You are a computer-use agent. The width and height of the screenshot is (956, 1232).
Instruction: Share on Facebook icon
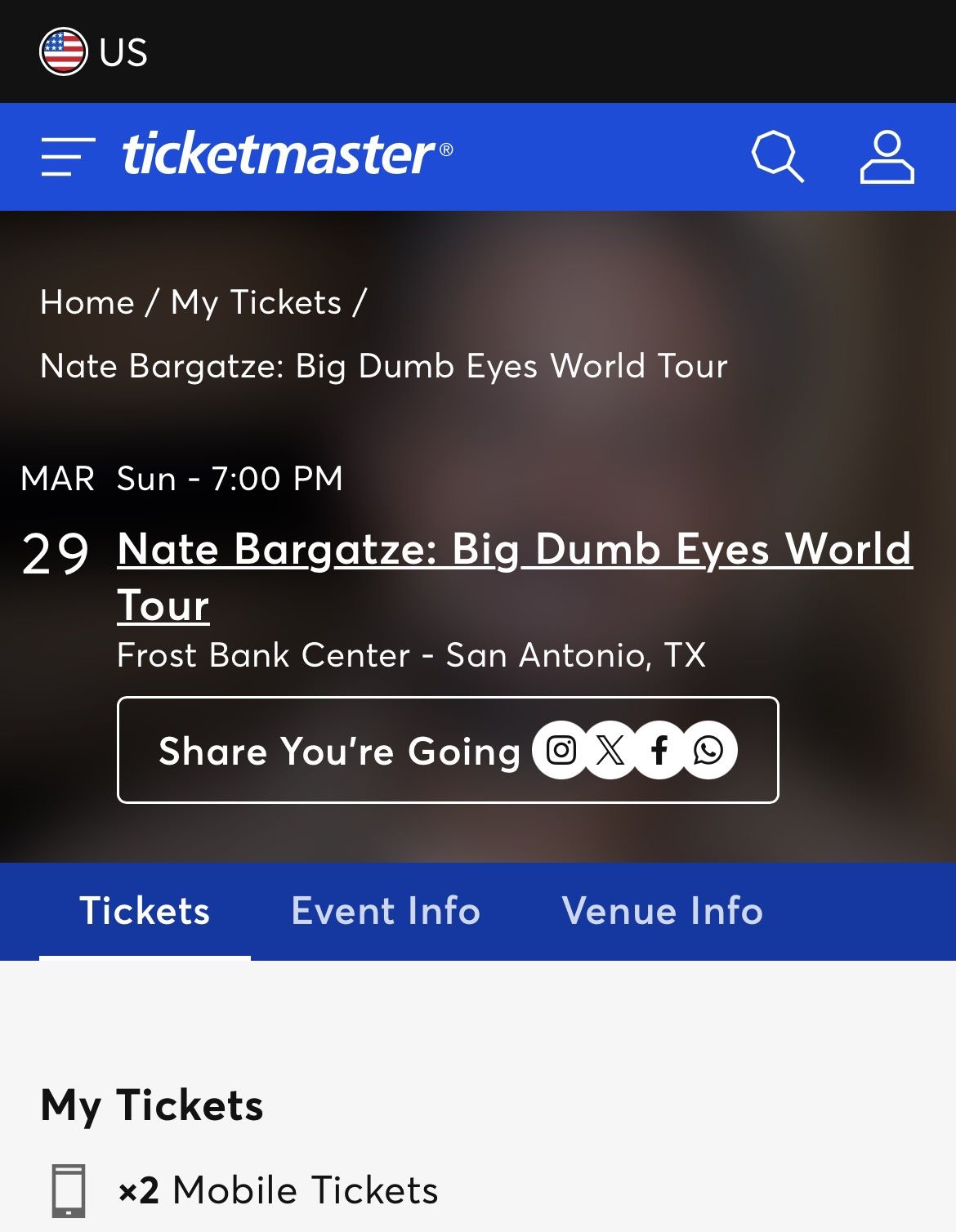pyautogui.click(x=659, y=750)
